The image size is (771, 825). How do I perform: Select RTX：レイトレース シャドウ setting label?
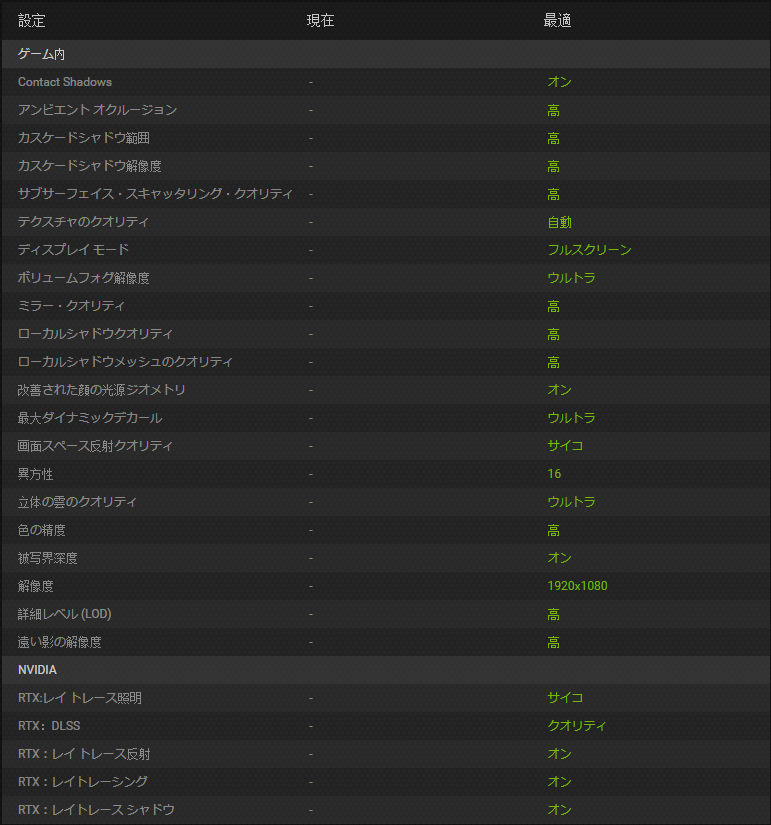[96, 810]
